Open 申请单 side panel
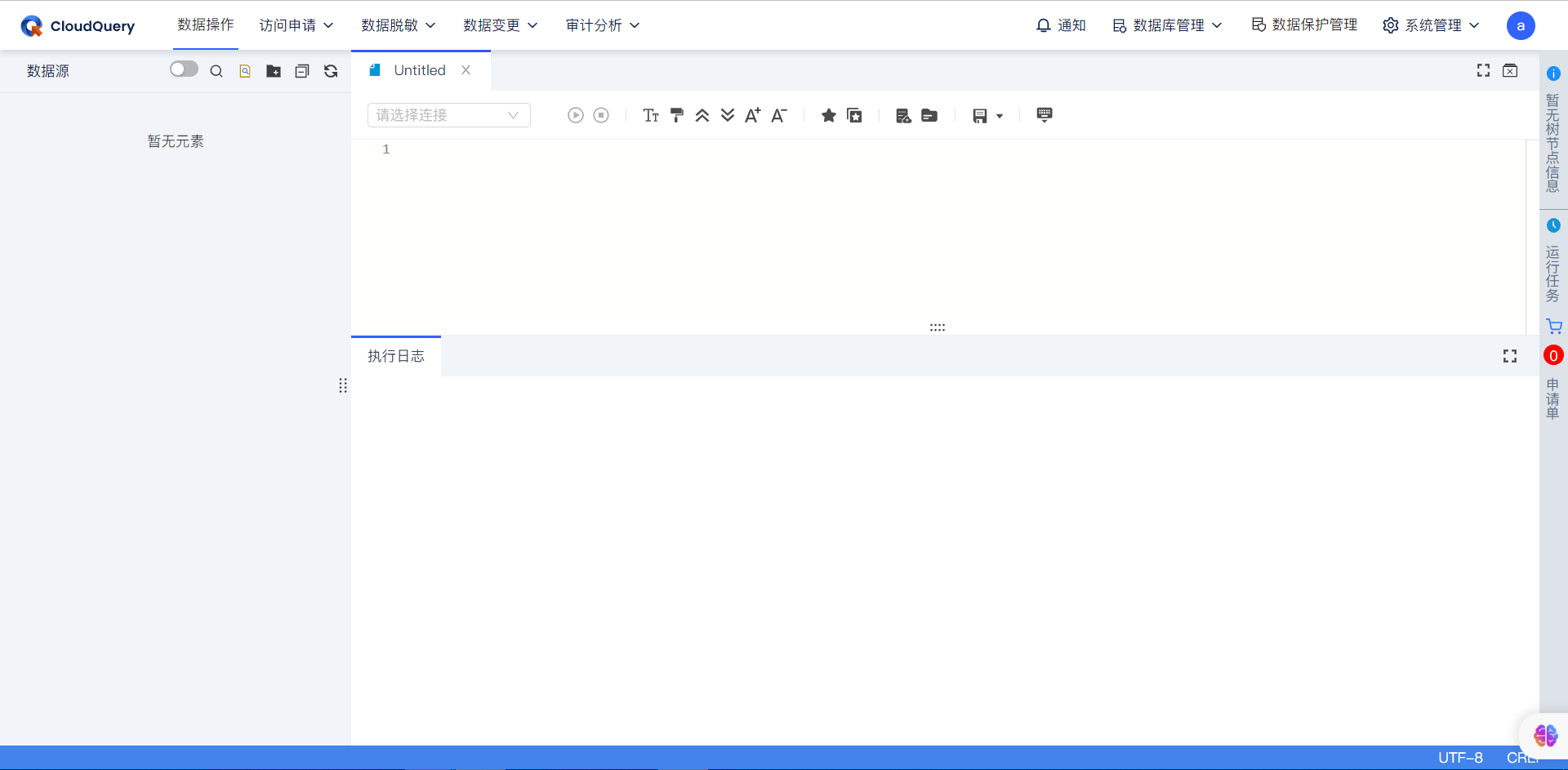 click(x=1552, y=398)
